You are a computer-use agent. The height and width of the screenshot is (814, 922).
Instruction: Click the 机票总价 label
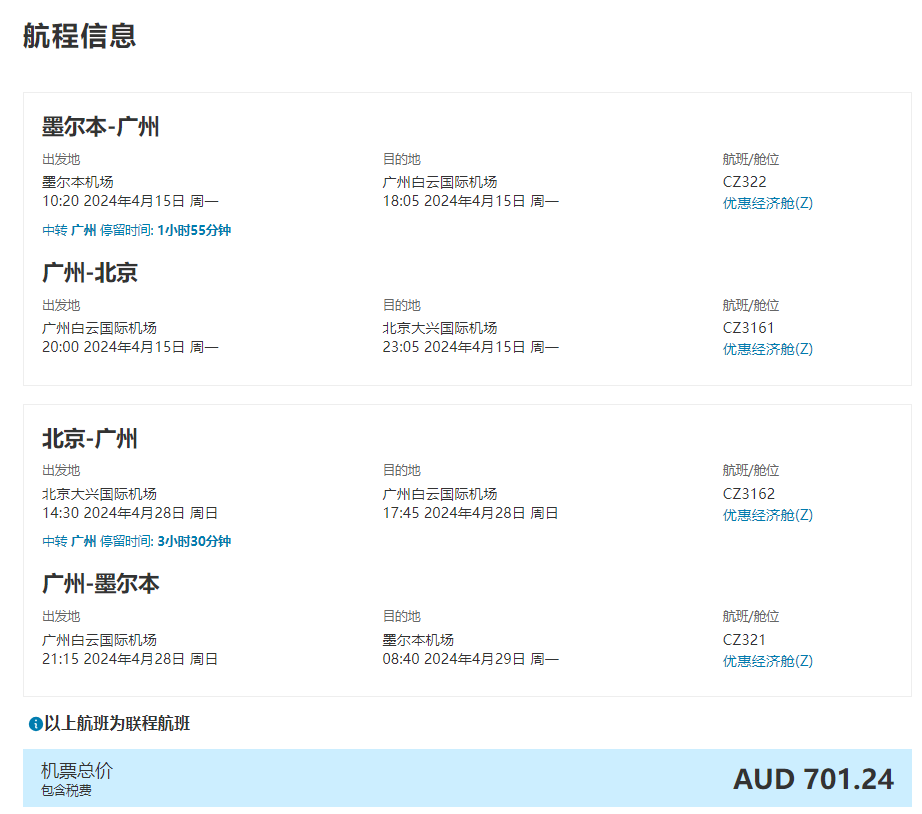coord(76,770)
